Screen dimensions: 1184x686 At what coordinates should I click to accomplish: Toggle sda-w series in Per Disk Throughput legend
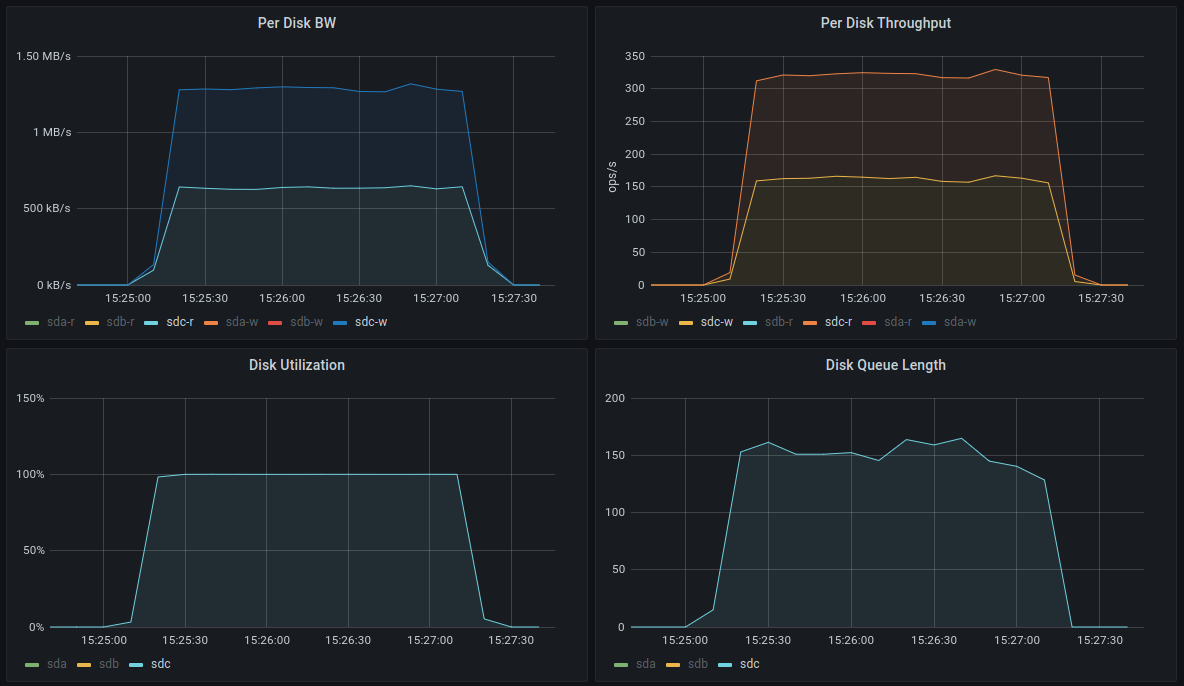(x=960, y=322)
